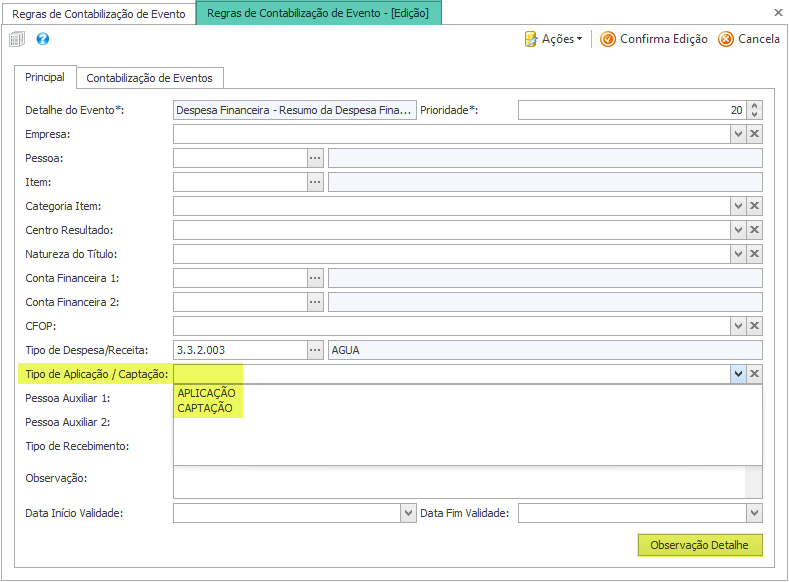Click Observação Detalhe button
Image resolution: width=789 pixels, height=582 pixels.
[x=700, y=545]
